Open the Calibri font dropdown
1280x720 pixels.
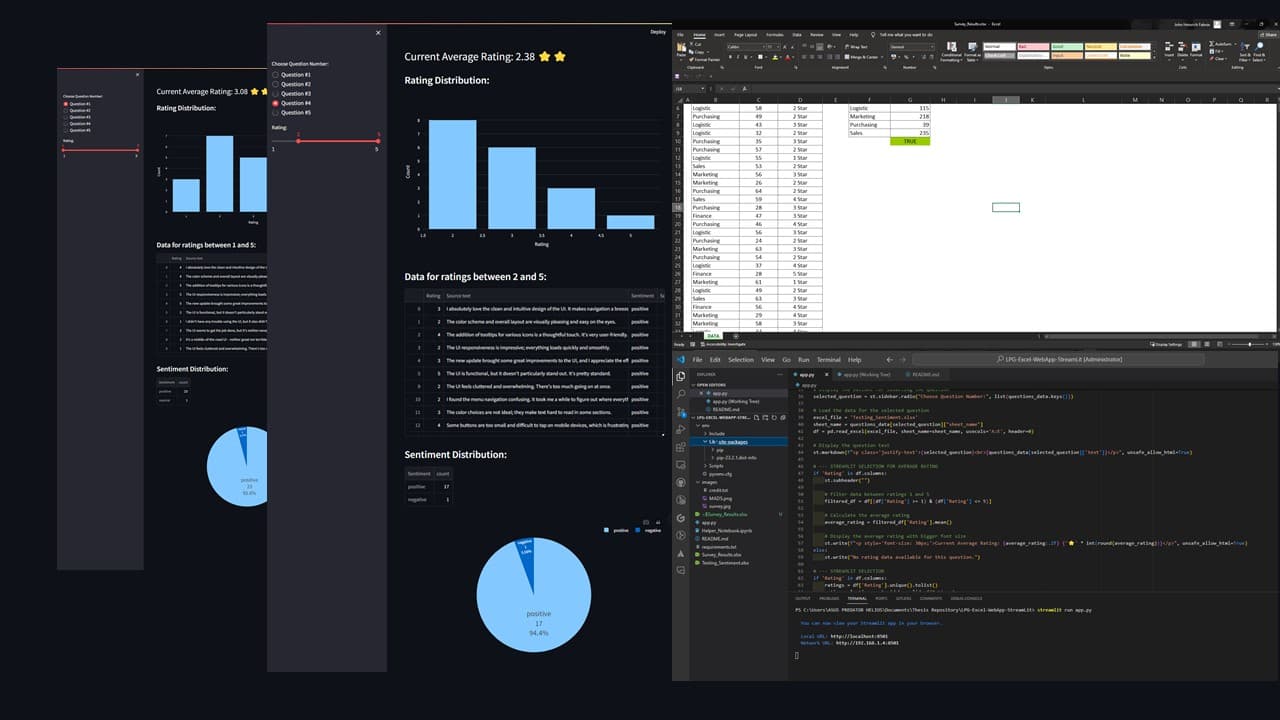click(764, 46)
